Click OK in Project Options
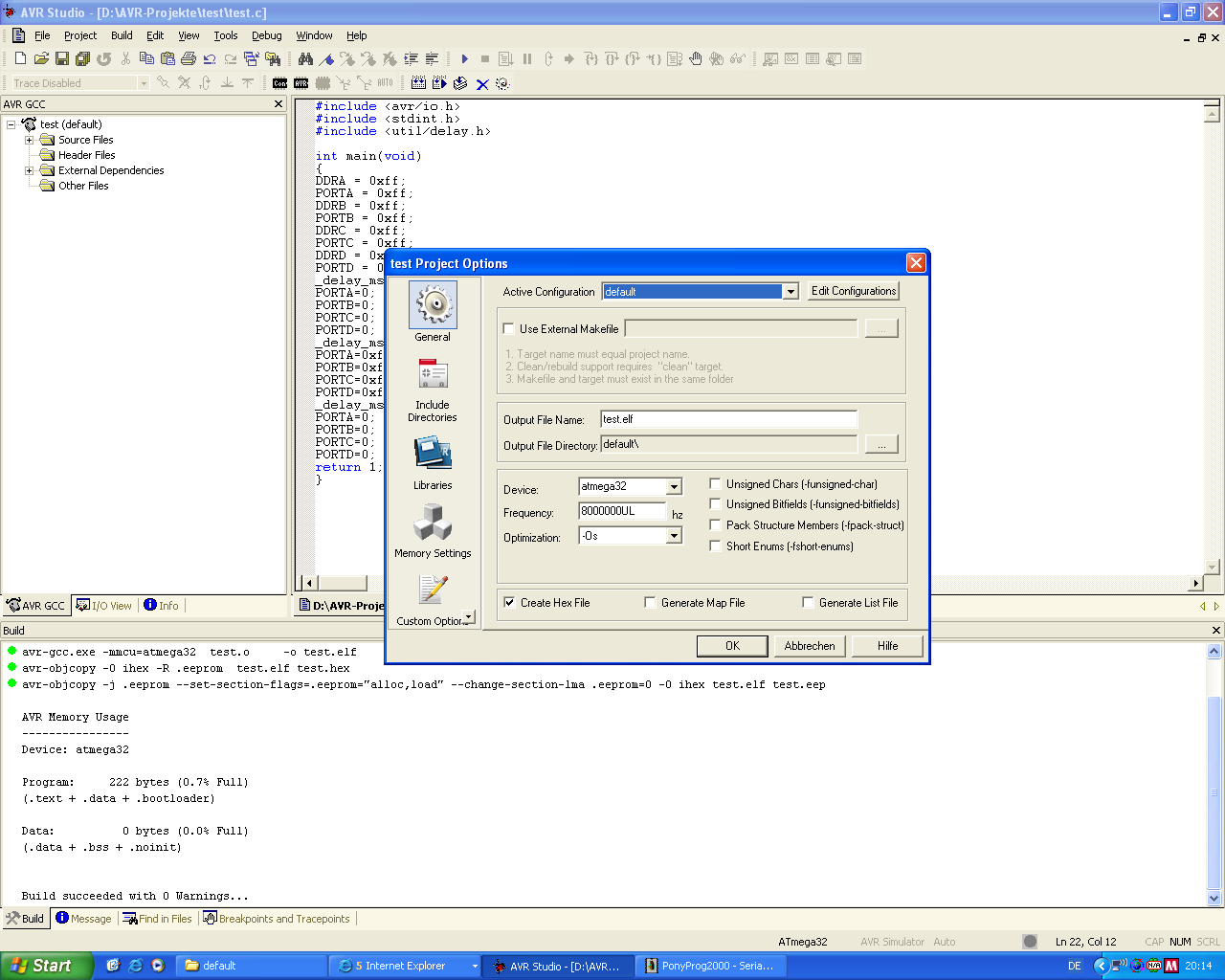The width and height of the screenshot is (1225, 980). (732, 646)
